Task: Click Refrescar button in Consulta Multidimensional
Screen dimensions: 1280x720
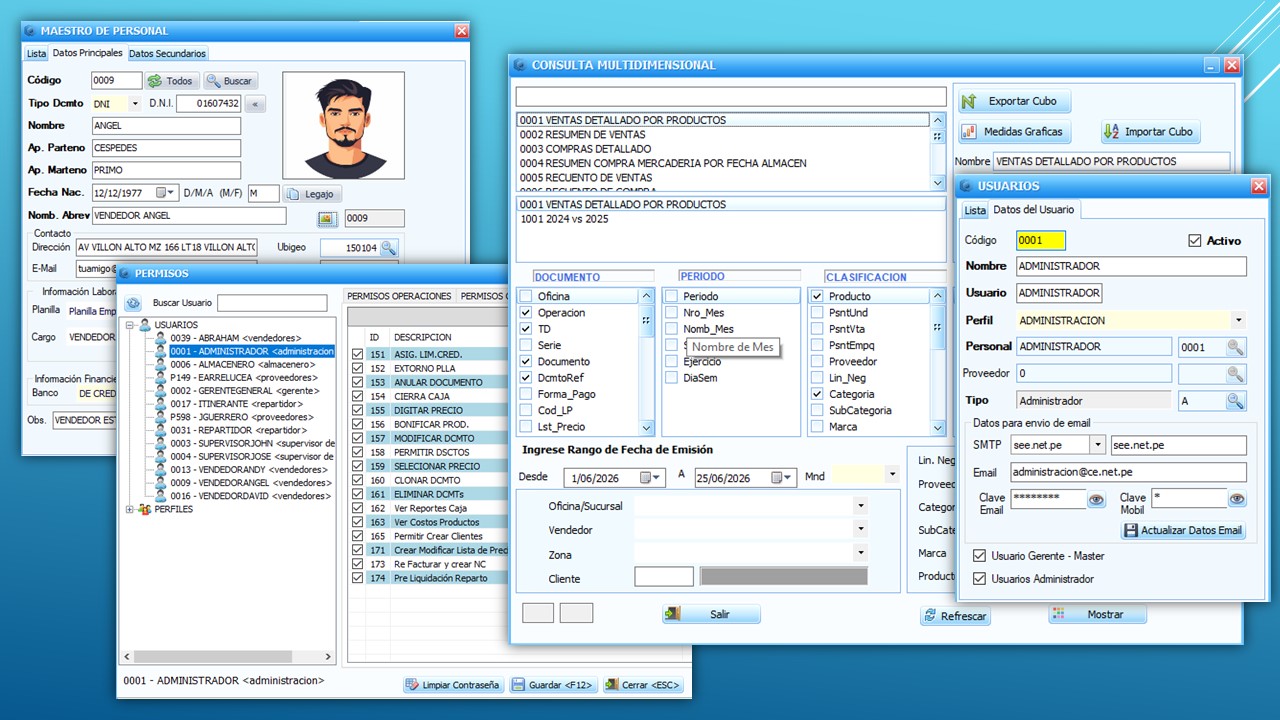Action: [955, 616]
